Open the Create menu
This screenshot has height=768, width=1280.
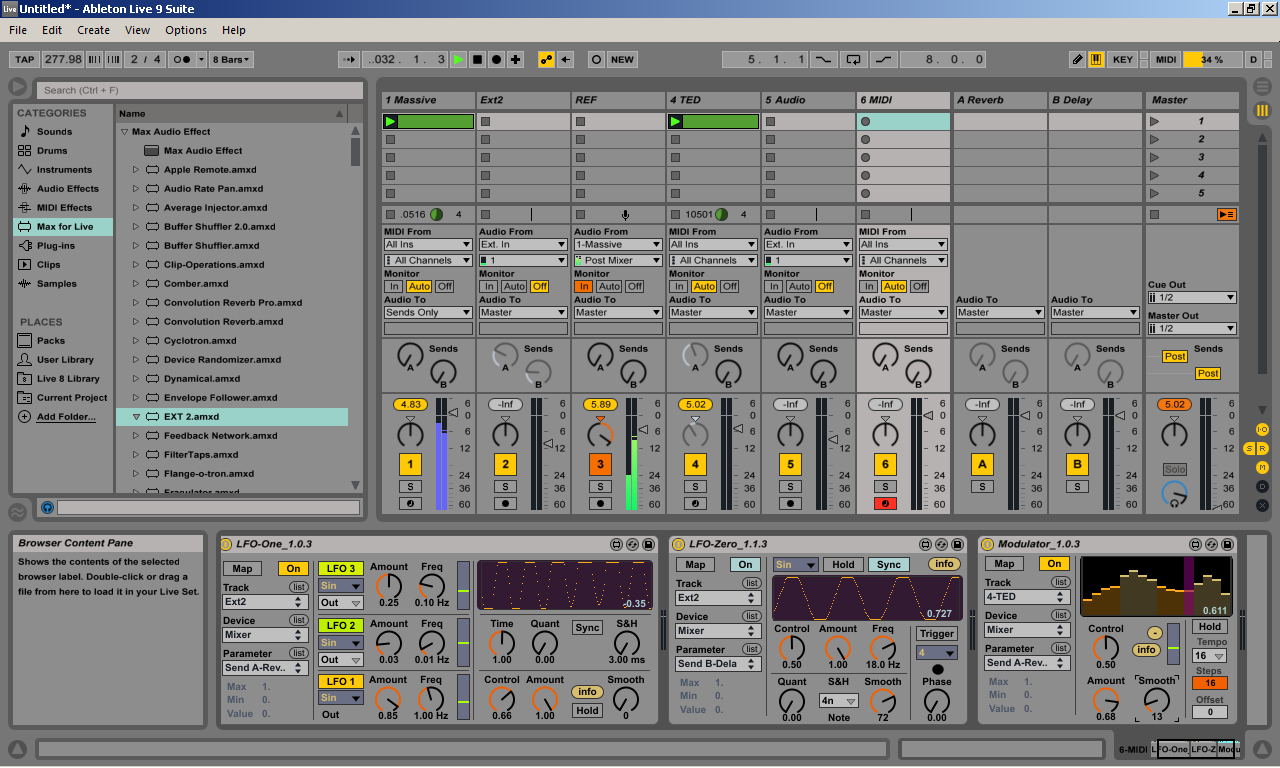tap(93, 30)
